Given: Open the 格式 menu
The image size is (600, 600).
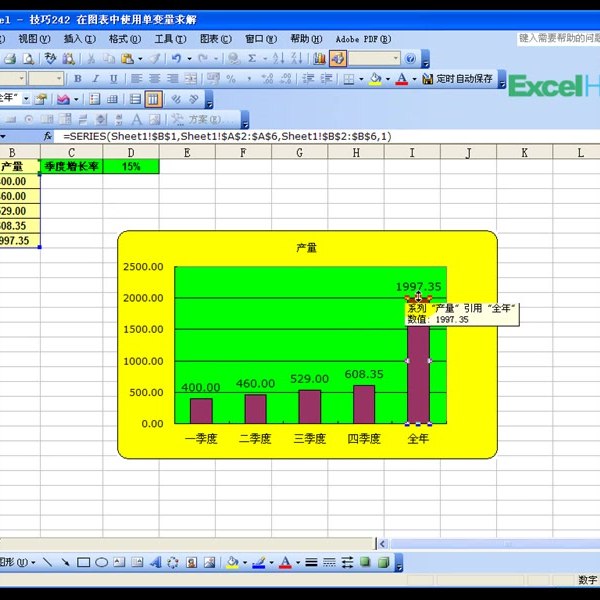Looking at the screenshot, I should click(x=125, y=39).
